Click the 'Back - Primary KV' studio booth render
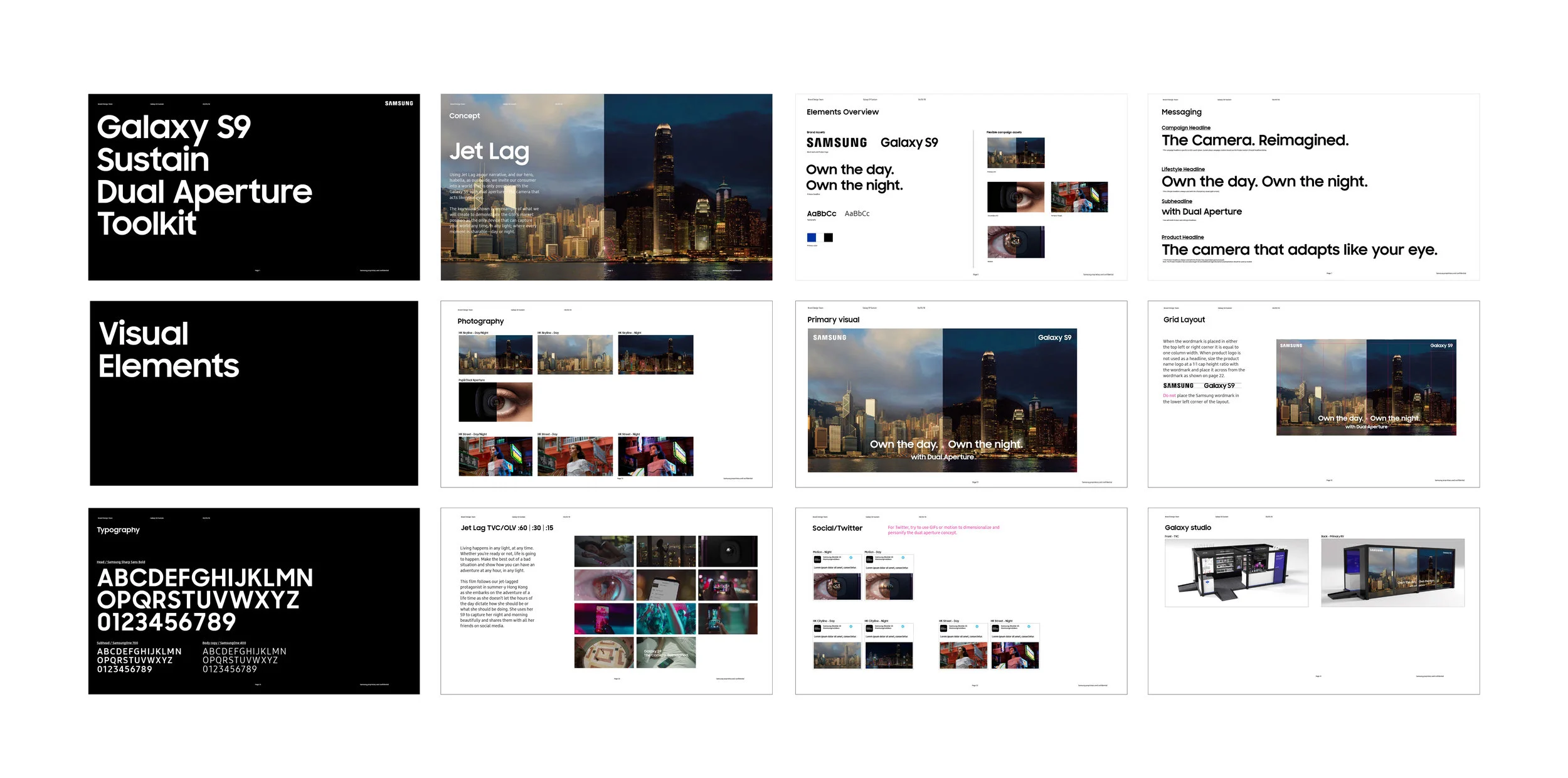1568x778 pixels. coord(1392,573)
